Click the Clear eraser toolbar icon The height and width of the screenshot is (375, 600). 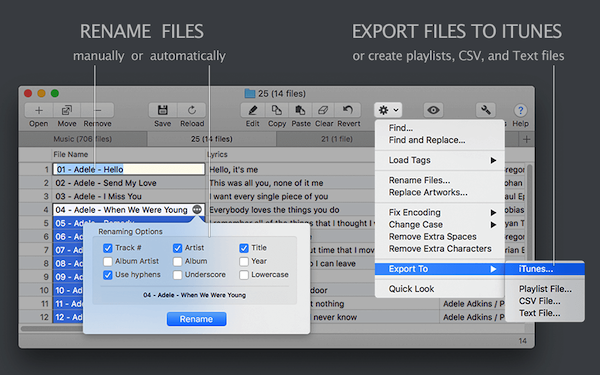pyautogui.click(x=323, y=111)
